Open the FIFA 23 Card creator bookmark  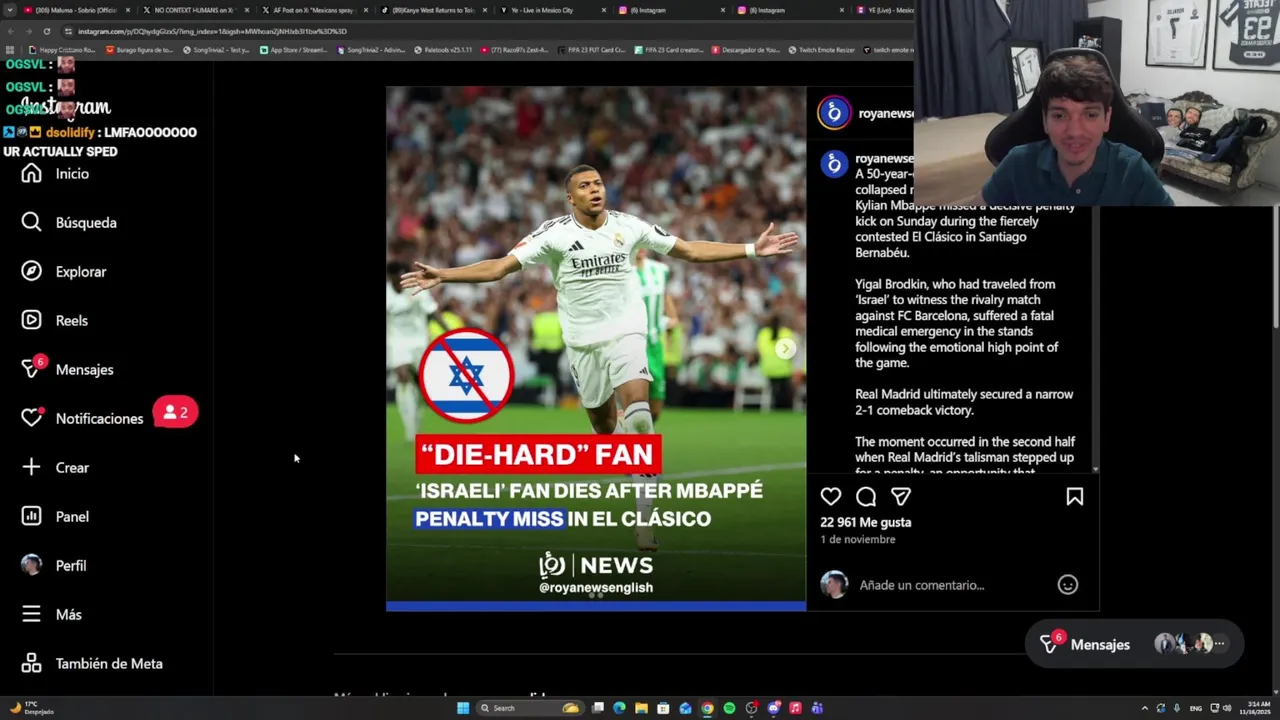coord(671,50)
